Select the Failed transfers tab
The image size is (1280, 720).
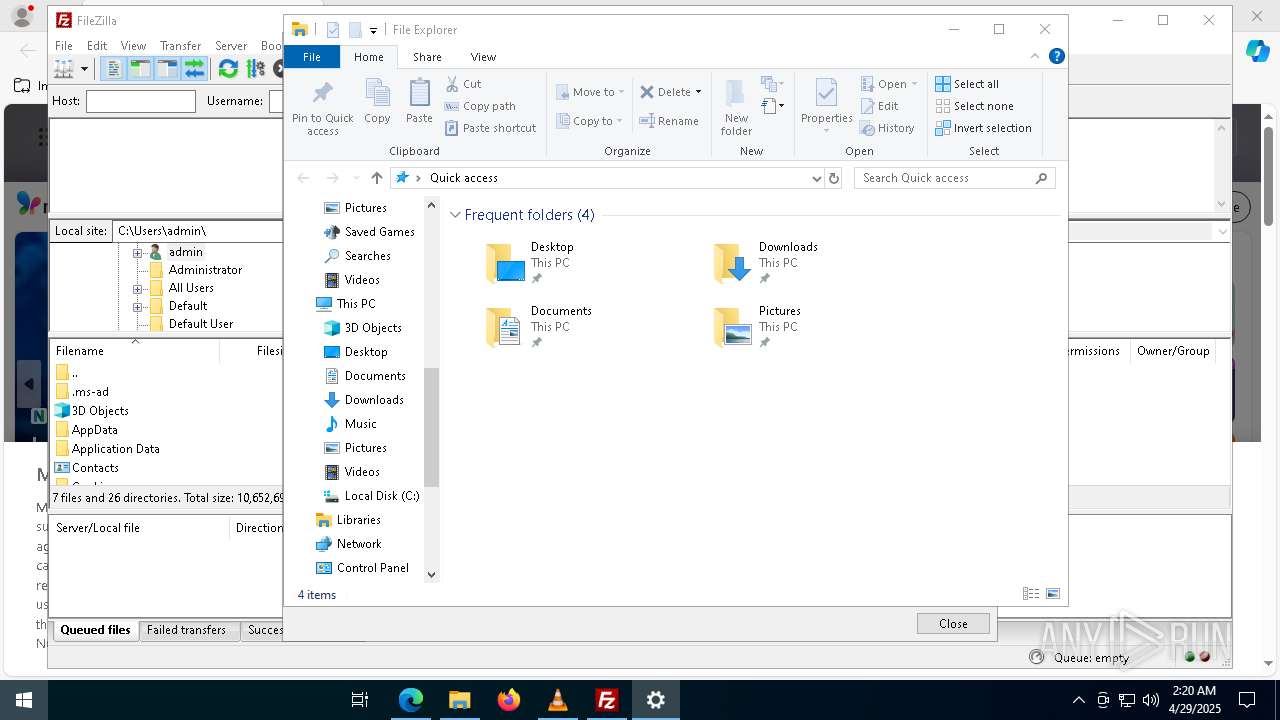[187, 630]
